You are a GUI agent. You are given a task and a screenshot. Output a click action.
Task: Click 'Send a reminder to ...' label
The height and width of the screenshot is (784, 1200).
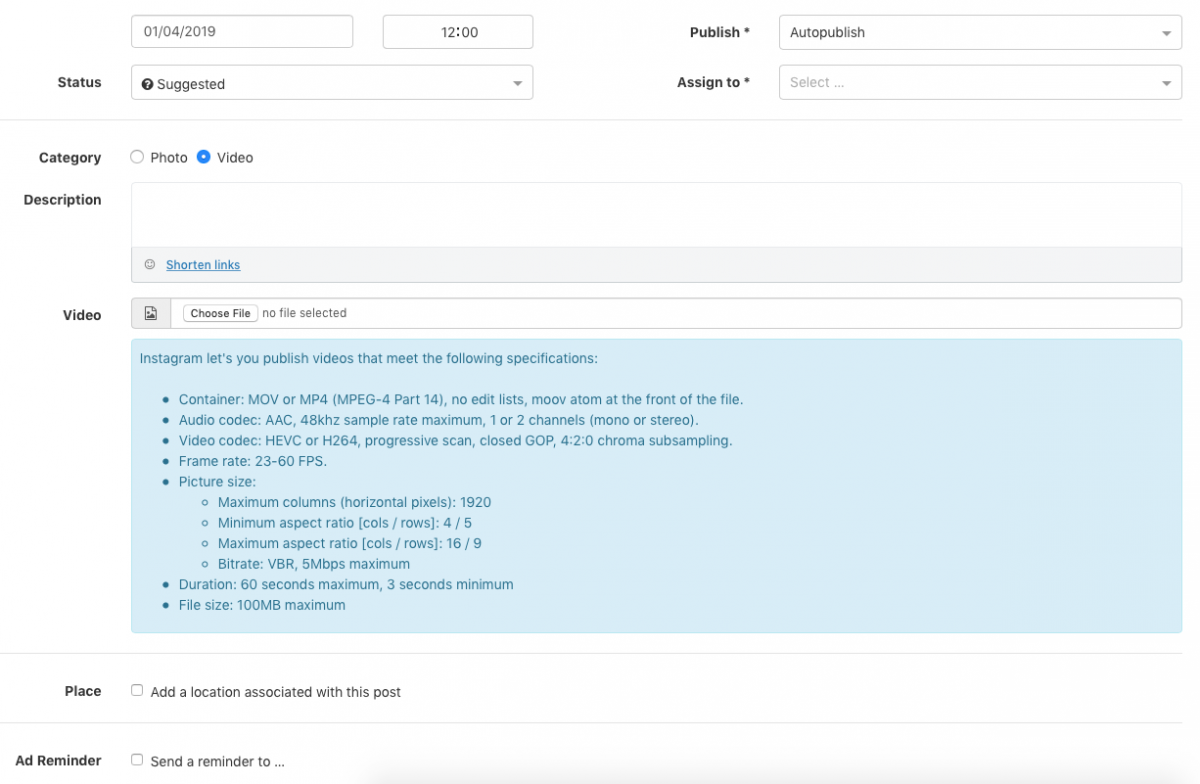pos(218,761)
